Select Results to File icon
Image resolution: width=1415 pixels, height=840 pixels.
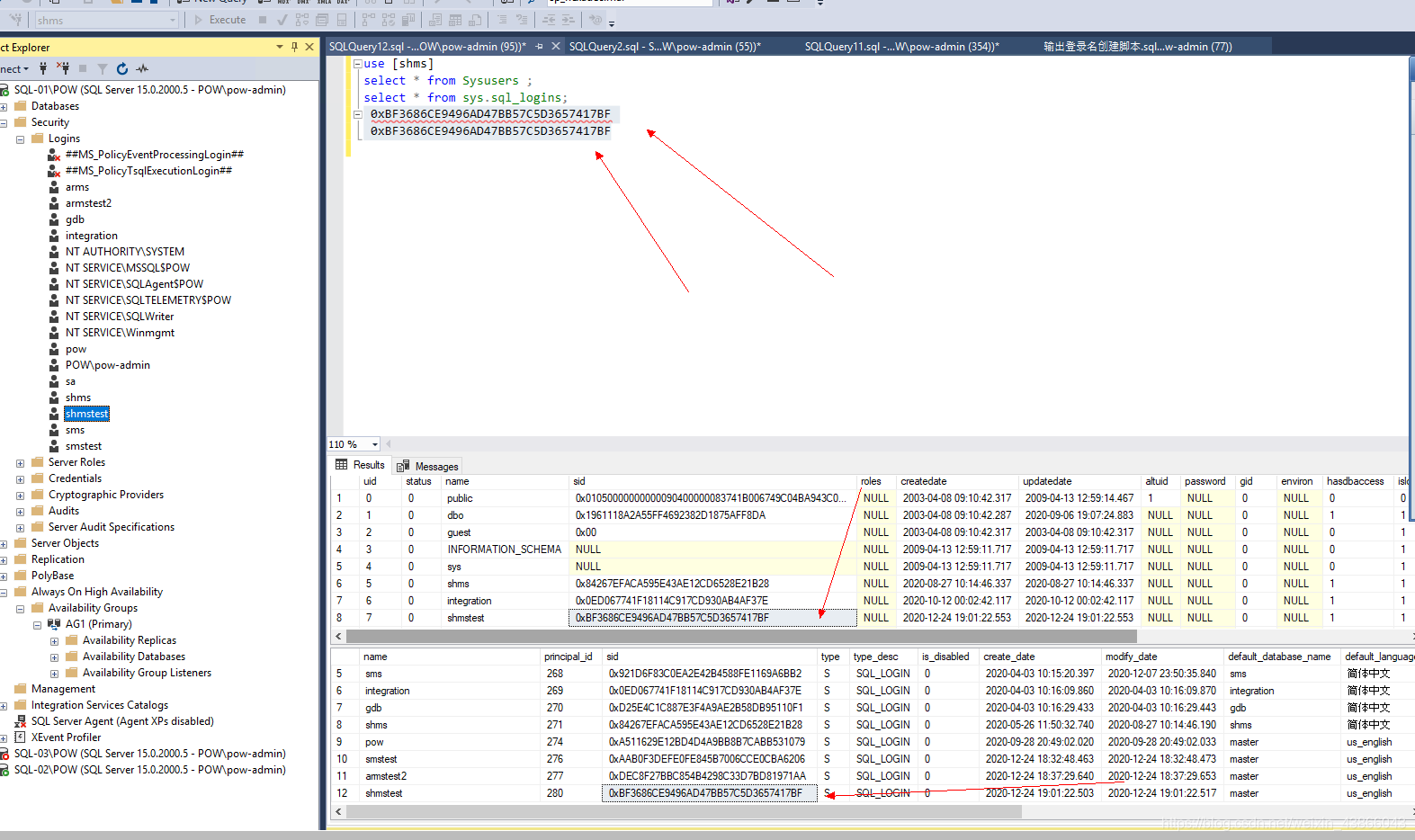[x=475, y=20]
